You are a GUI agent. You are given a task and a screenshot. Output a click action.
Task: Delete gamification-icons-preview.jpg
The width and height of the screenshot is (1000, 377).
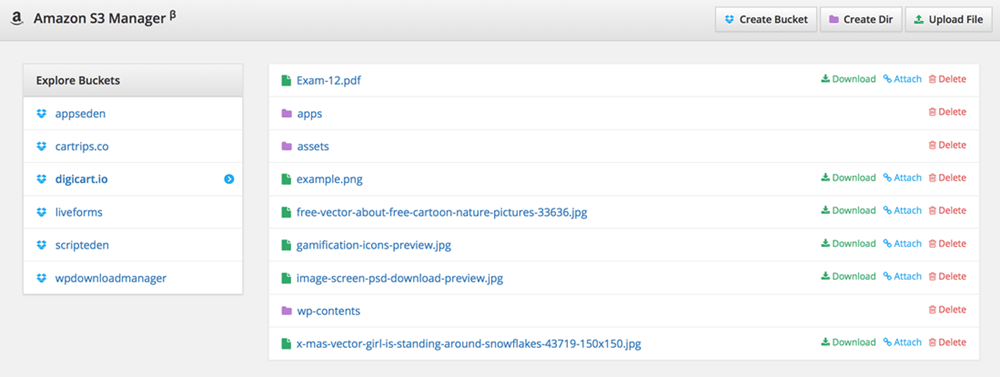pos(947,244)
